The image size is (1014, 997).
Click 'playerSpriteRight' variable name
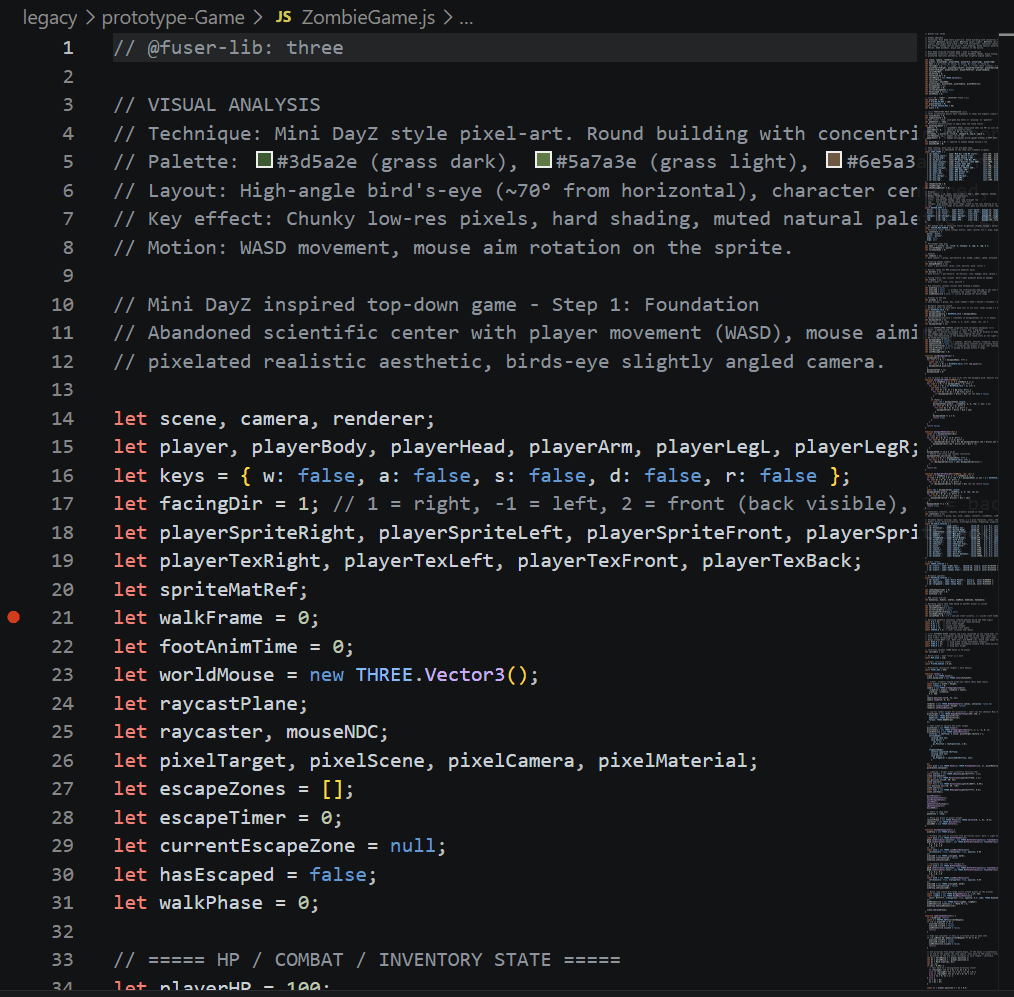[x=257, y=533]
